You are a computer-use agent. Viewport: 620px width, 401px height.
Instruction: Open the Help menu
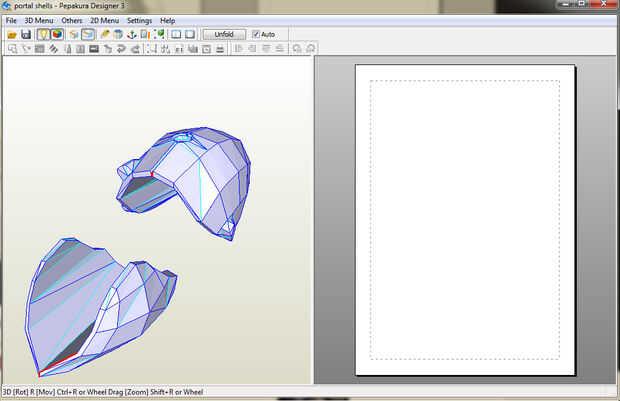point(167,21)
